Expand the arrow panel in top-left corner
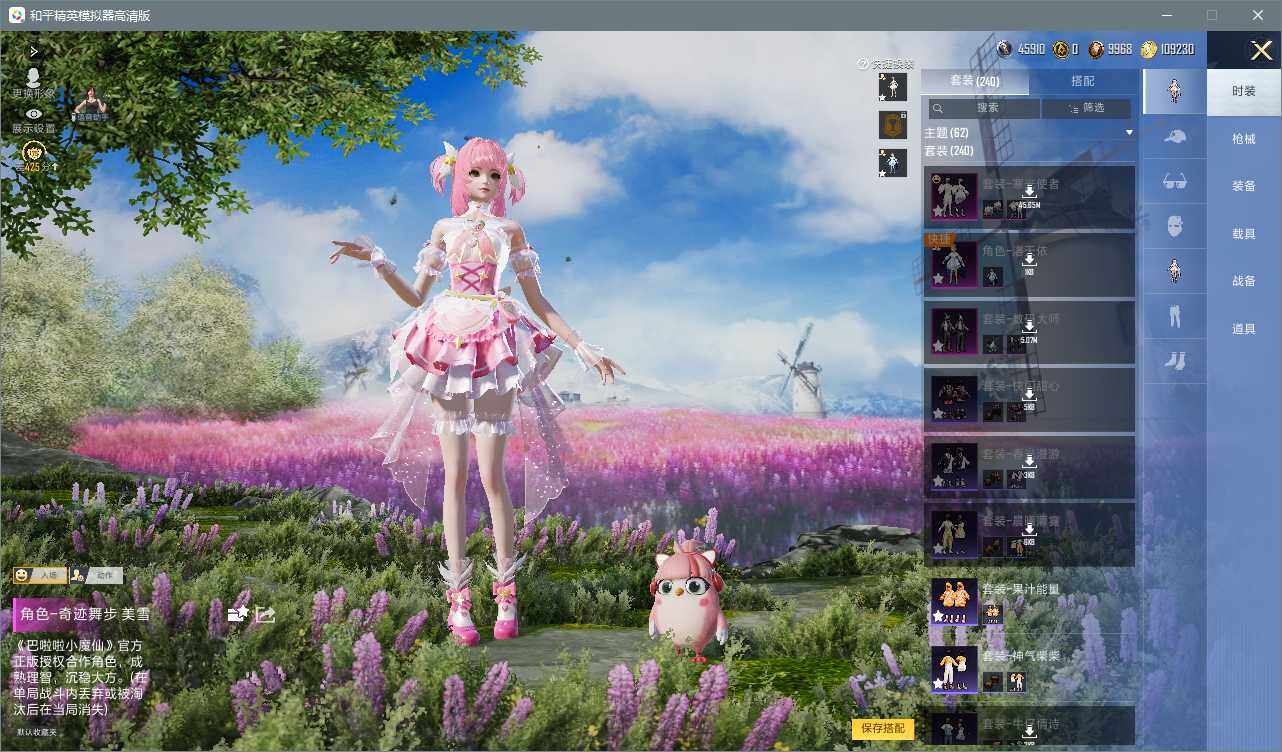Viewport: 1282px width, 752px height. [34, 50]
